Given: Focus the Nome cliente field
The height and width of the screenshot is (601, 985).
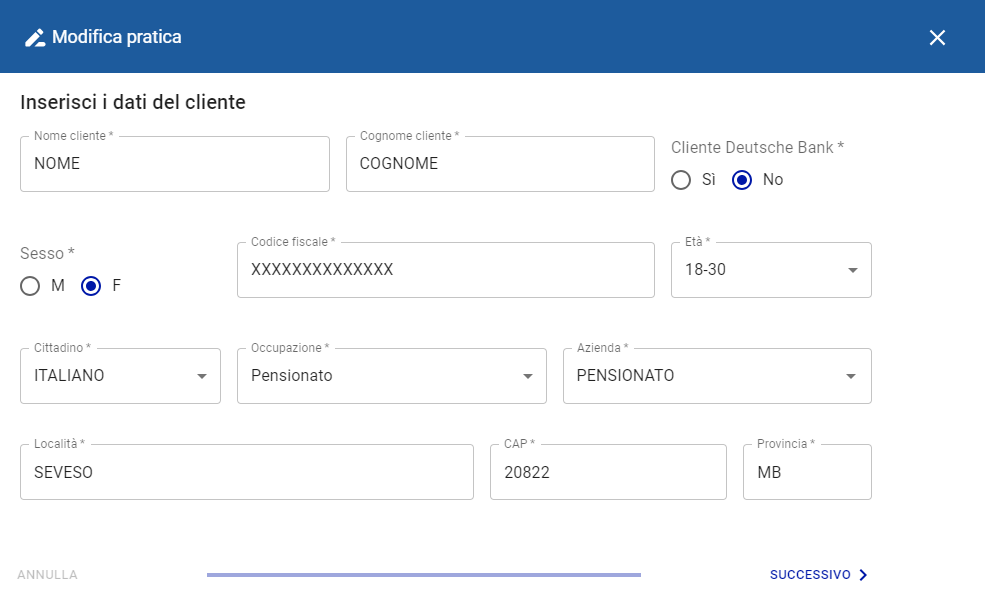Looking at the screenshot, I should pyautogui.click(x=175, y=164).
